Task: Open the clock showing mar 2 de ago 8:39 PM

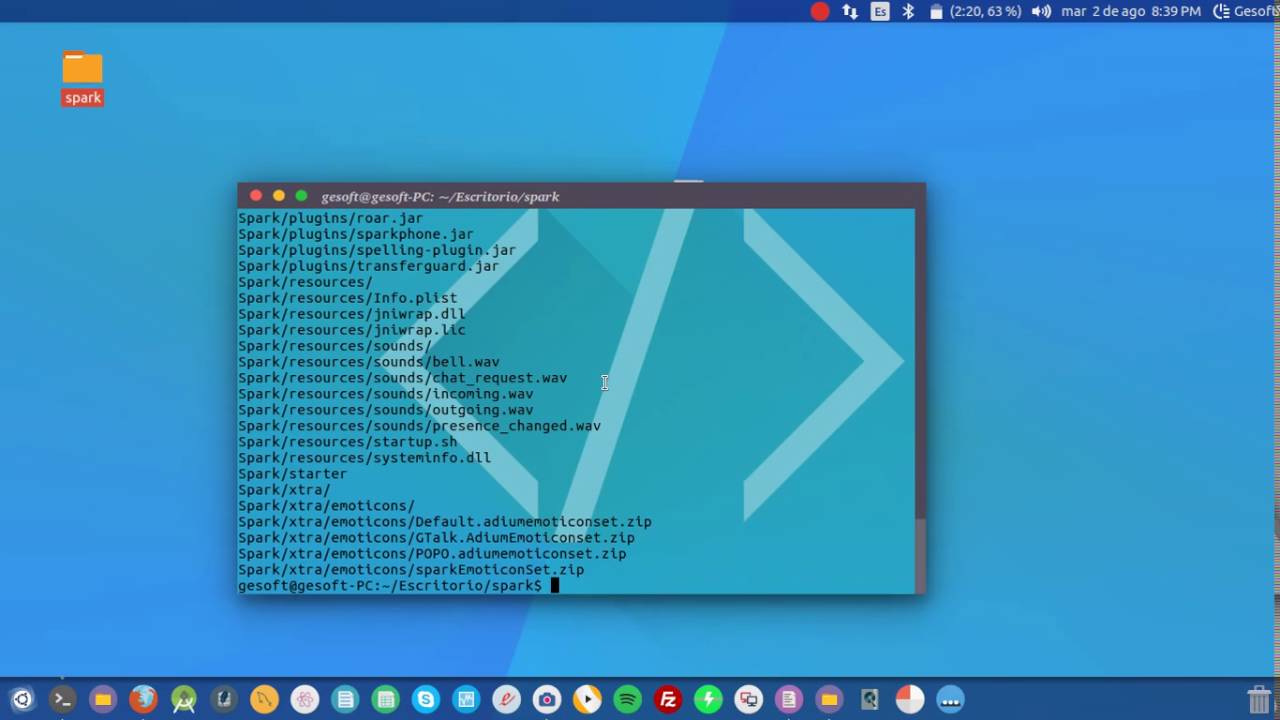Action: coord(1131,11)
